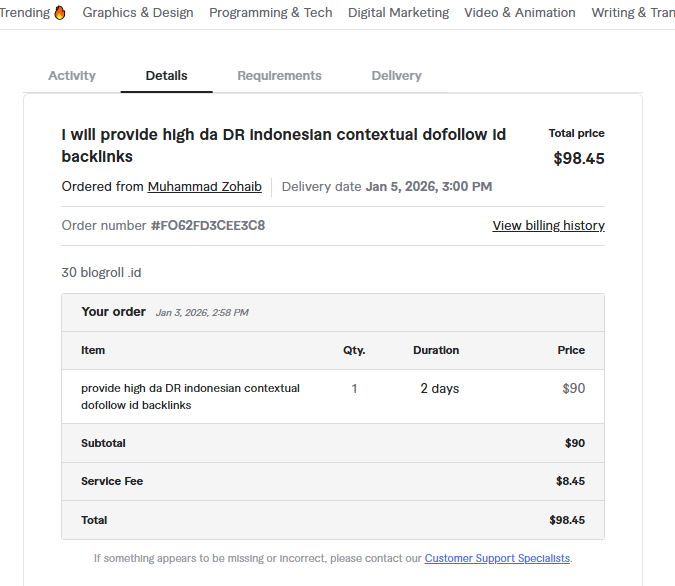675x586 pixels.
Task: Switch to the Activity tab
Action: coord(72,76)
